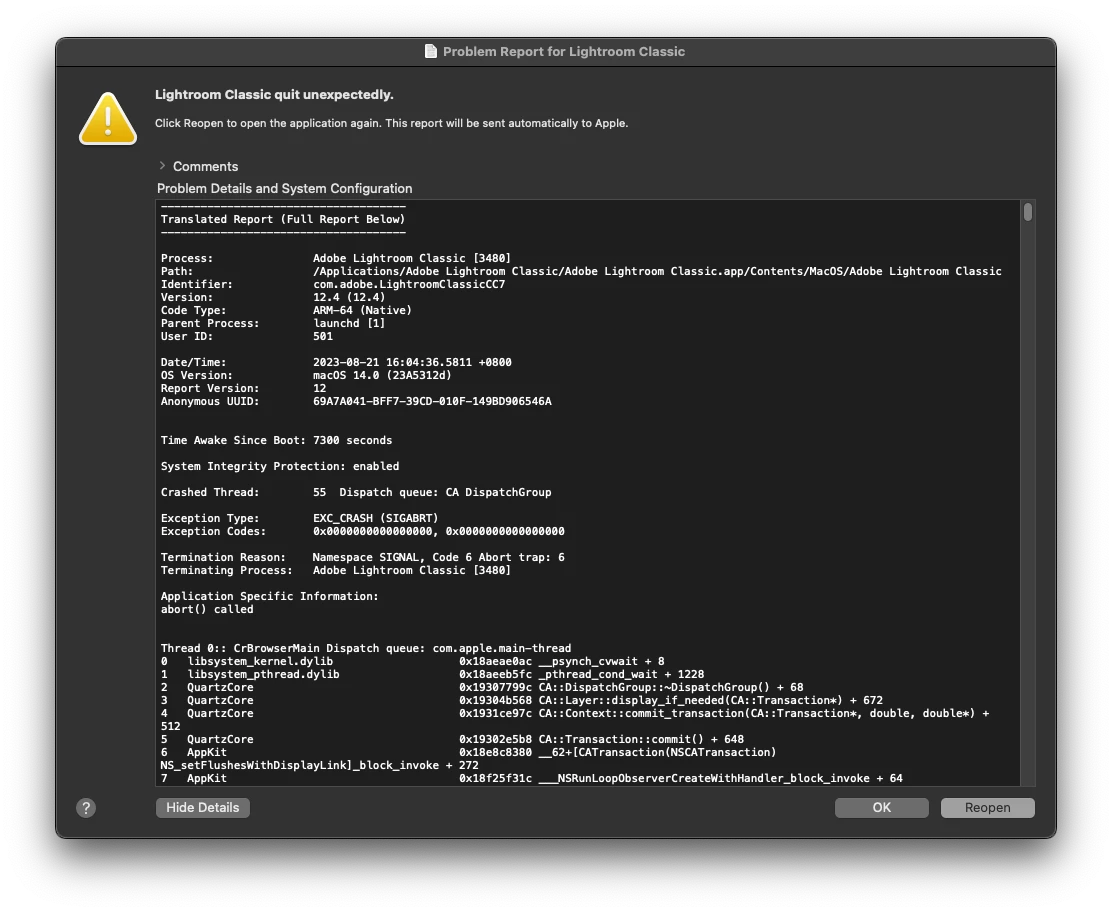Click the Path line for Adobe Lightroom Classic.app
This screenshot has height=912, width=1112.
coord(657,271)
